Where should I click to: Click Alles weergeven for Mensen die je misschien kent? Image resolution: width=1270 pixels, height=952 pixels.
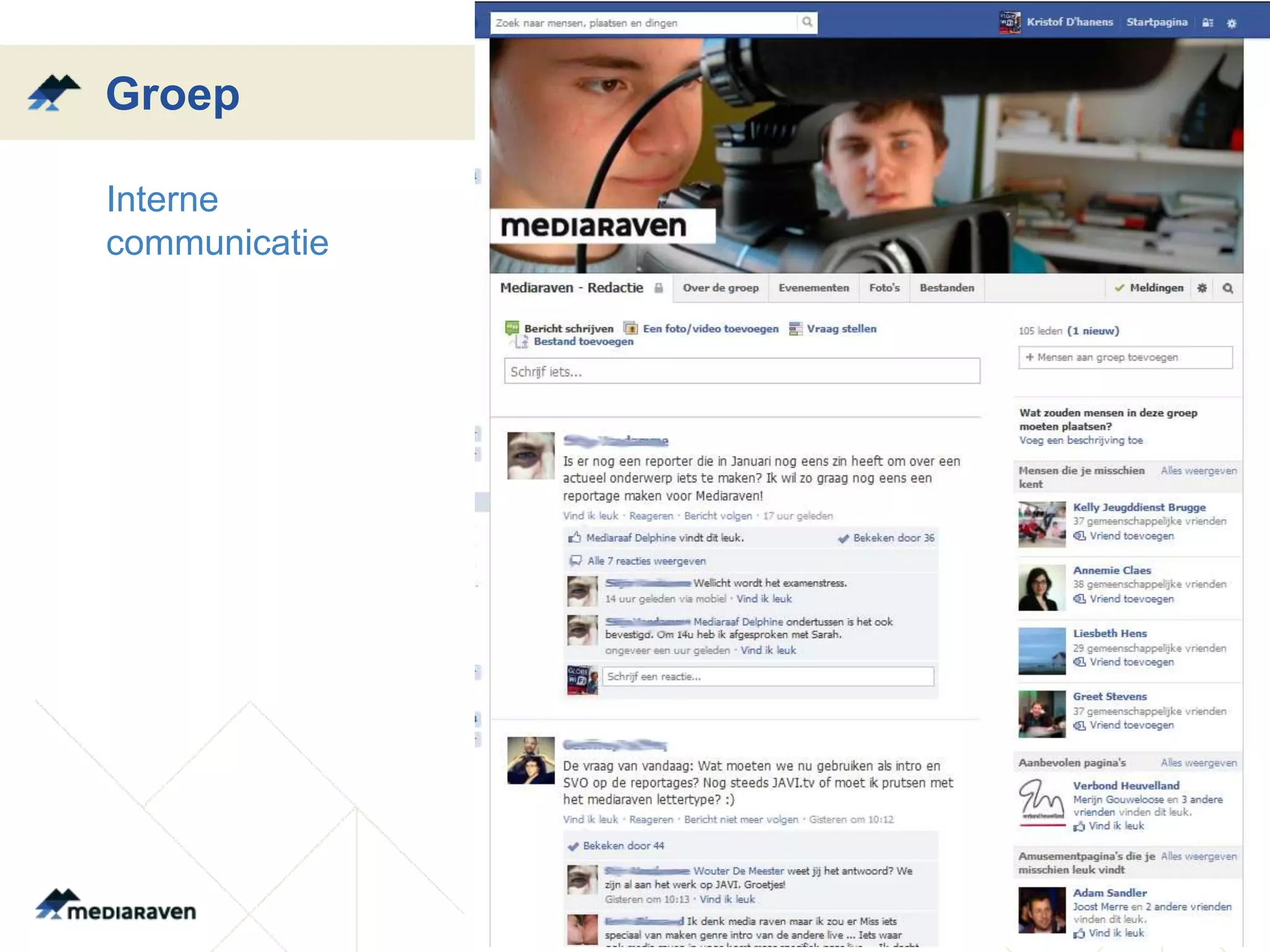[1199, 471]
